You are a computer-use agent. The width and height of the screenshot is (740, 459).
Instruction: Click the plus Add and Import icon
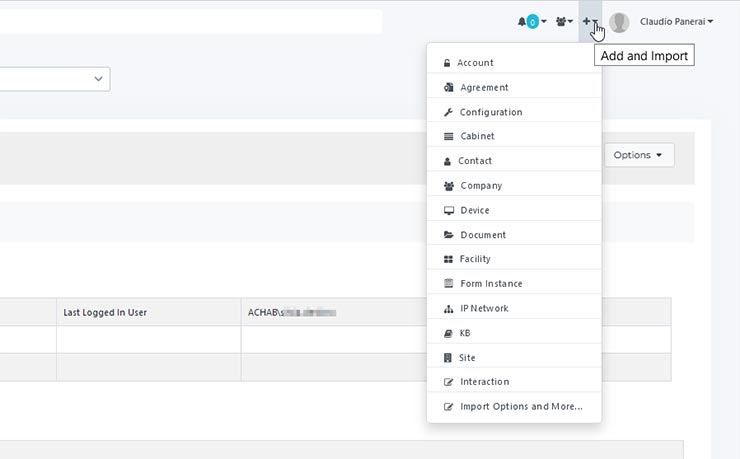point(589,21)
